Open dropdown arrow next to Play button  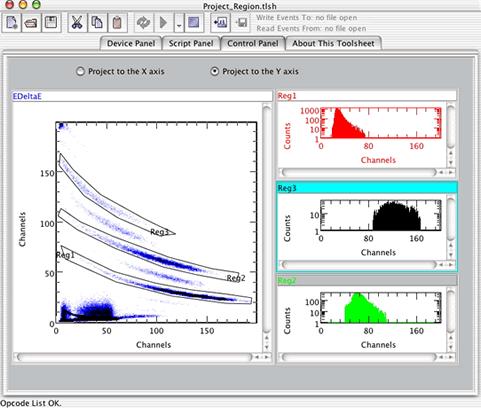click(x=179, y=23)
